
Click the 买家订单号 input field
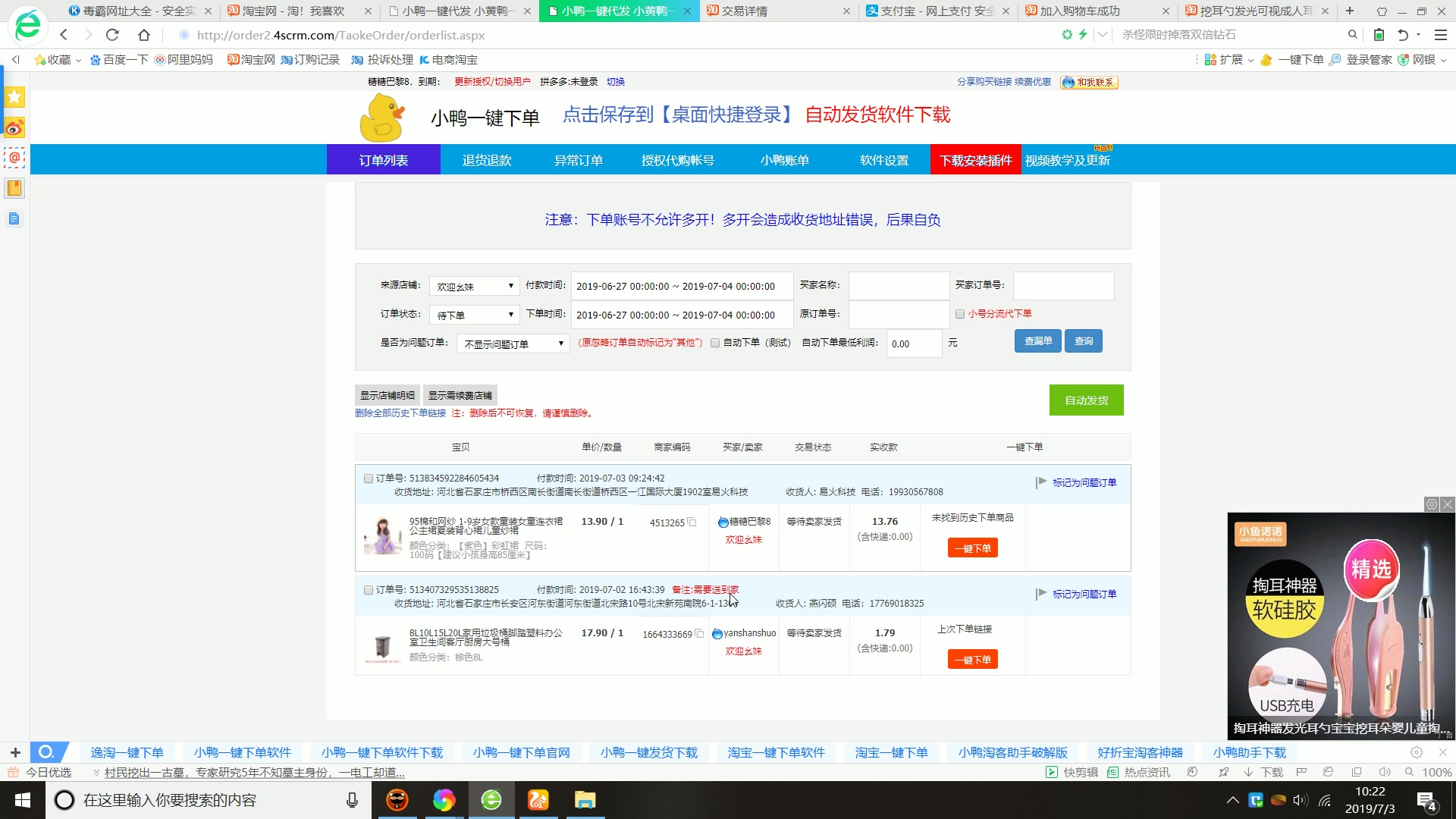coord(1064,285)
